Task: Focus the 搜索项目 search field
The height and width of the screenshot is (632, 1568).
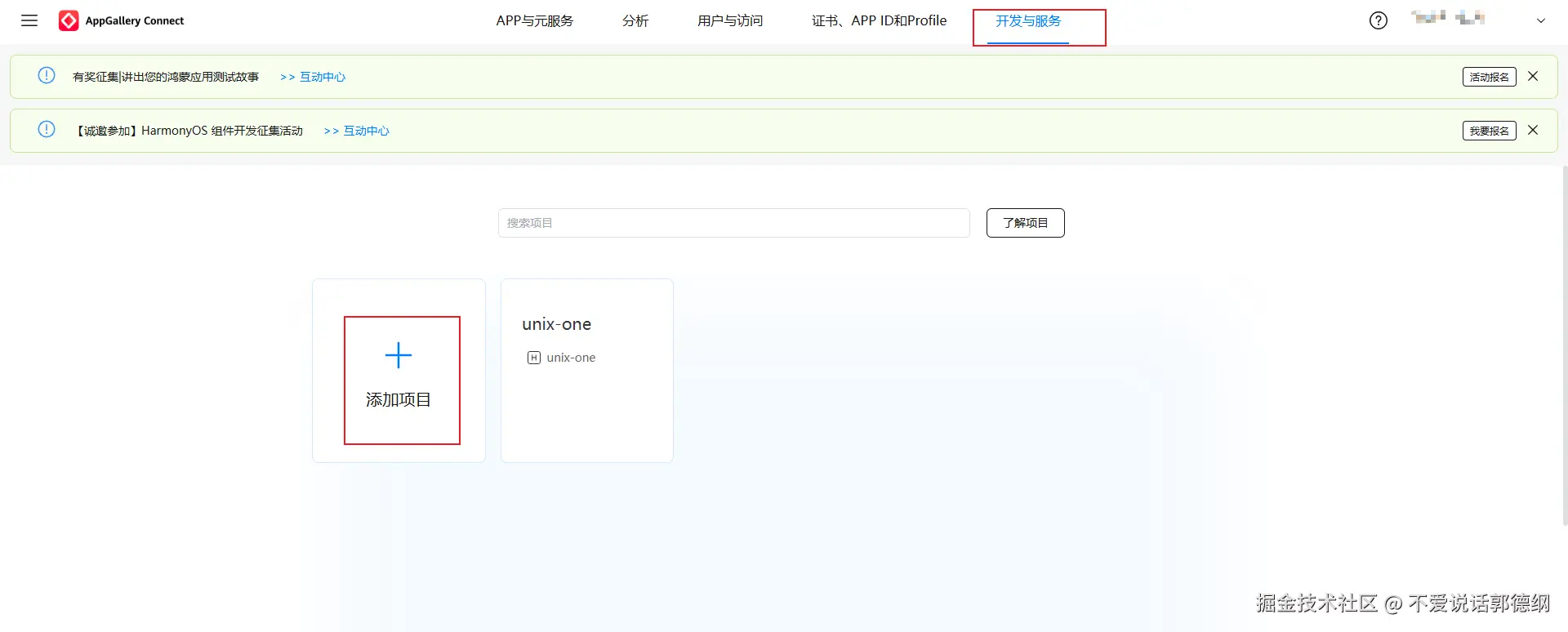Action: click(734, 223)
